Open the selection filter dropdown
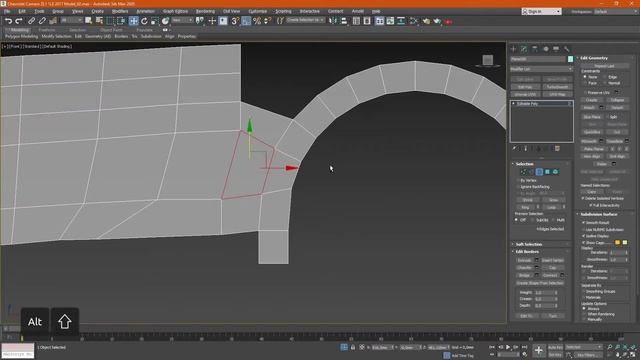Image resolution: width=640 pixels, height=360 pixels. [x=71, y=20]
